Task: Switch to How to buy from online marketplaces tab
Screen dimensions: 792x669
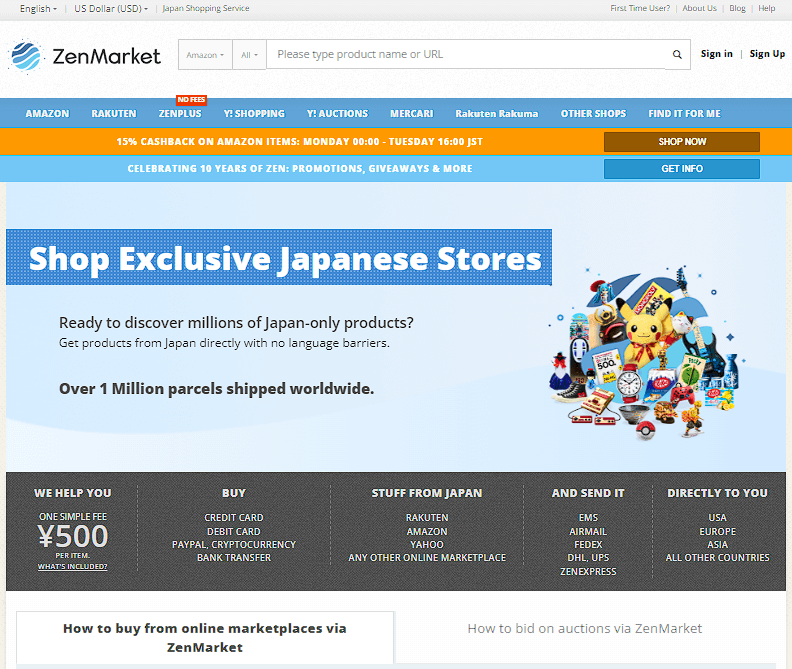Action: (205, 638)
